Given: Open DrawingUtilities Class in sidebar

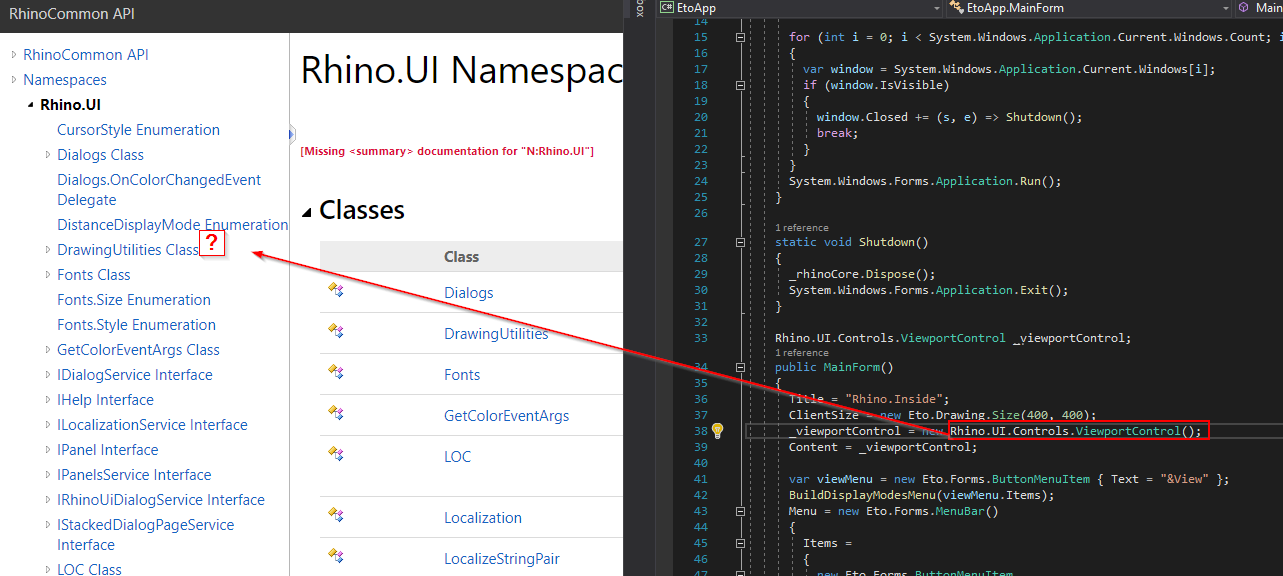Looking at the screenshot, I should click(x=128, y=250).
